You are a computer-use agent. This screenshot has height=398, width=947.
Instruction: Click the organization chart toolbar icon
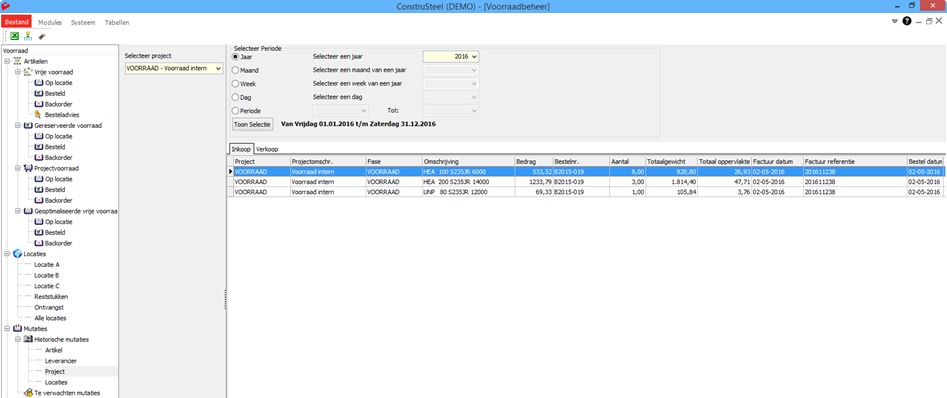point(28,36)
